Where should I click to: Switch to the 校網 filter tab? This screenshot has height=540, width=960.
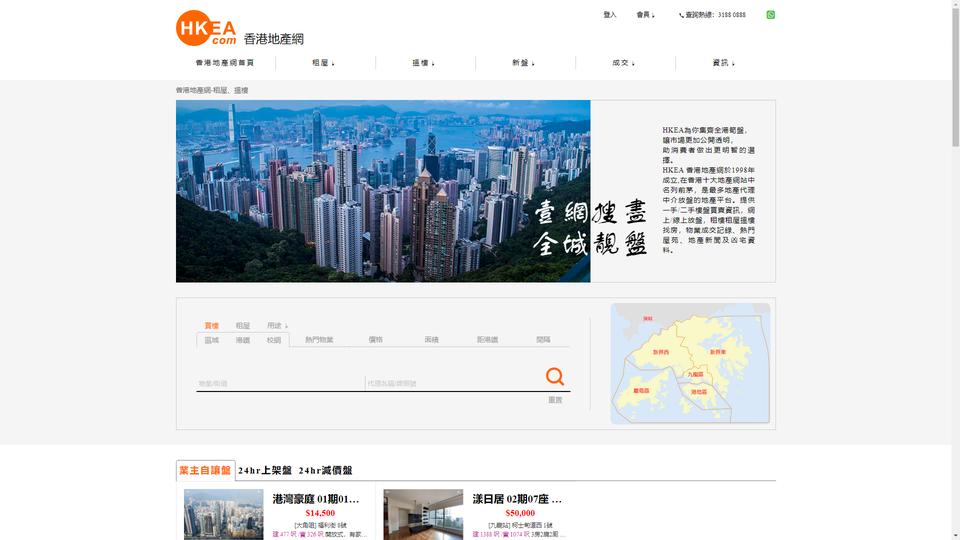coord(274,340)
